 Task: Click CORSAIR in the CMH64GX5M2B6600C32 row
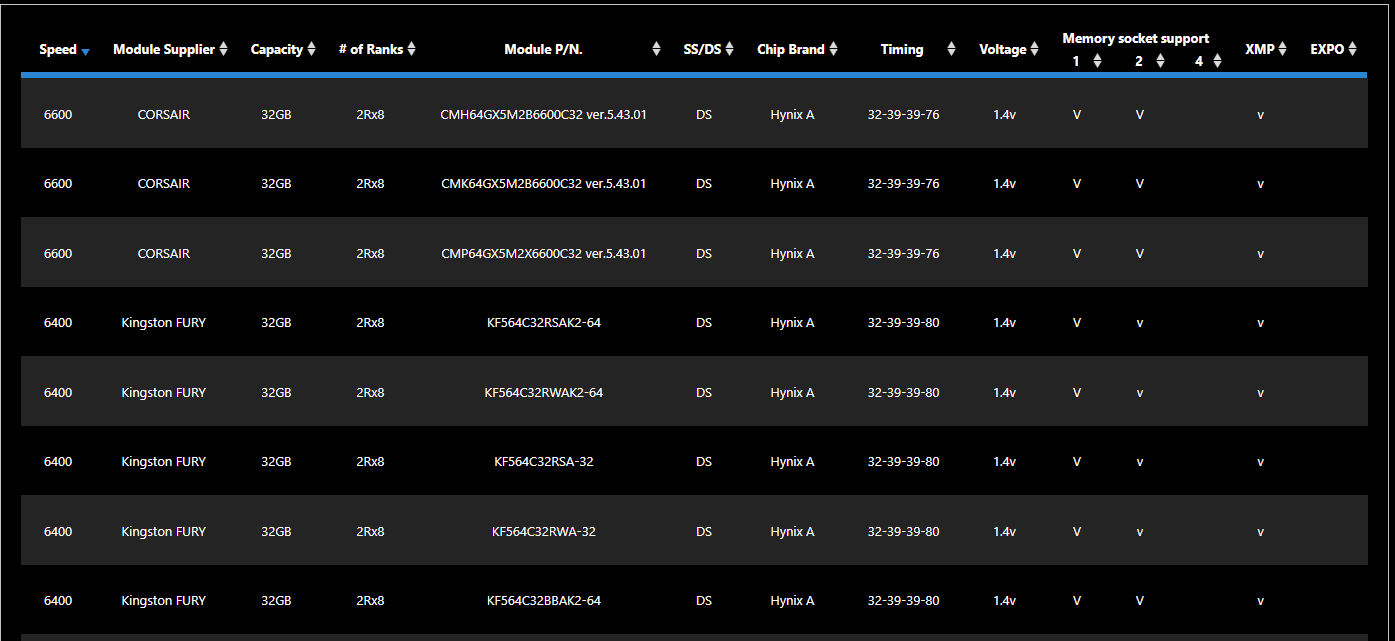pyautogui.click(x=164, y=115)
